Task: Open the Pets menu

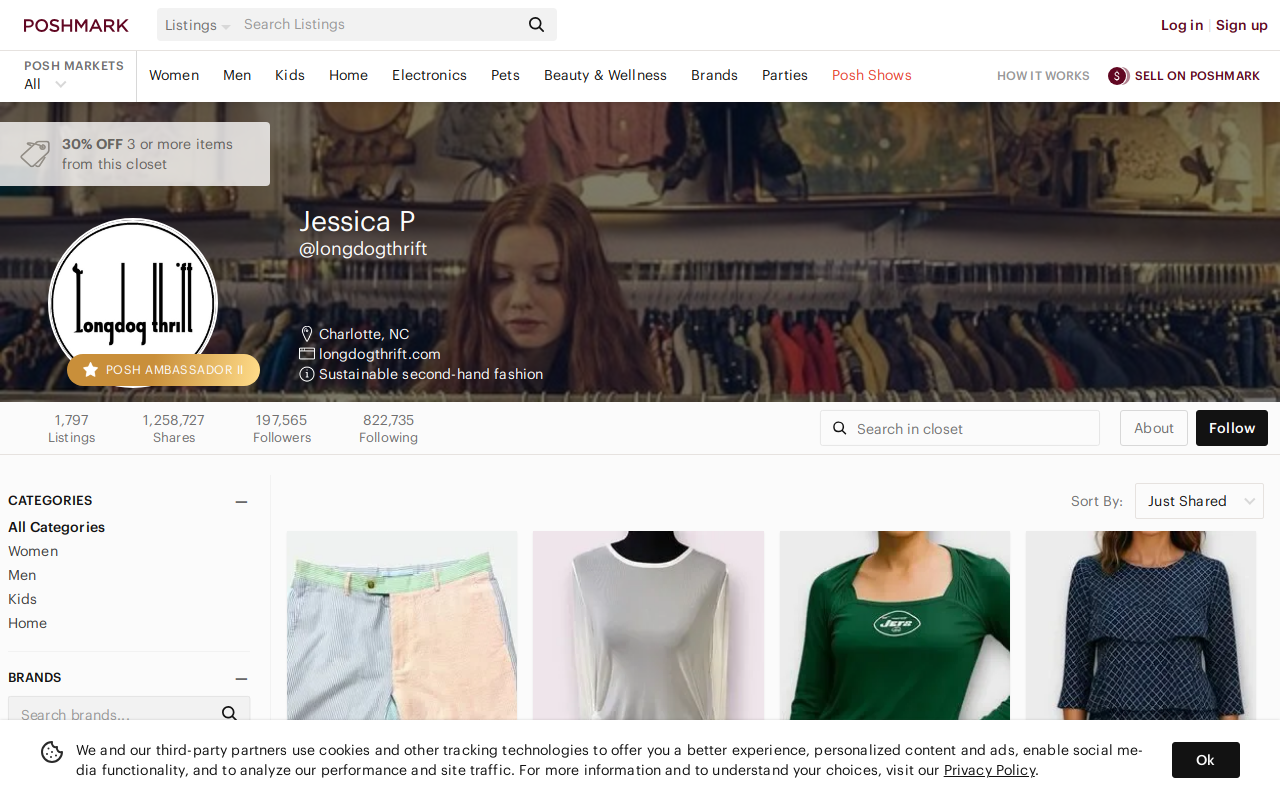Action: (505, 75)
